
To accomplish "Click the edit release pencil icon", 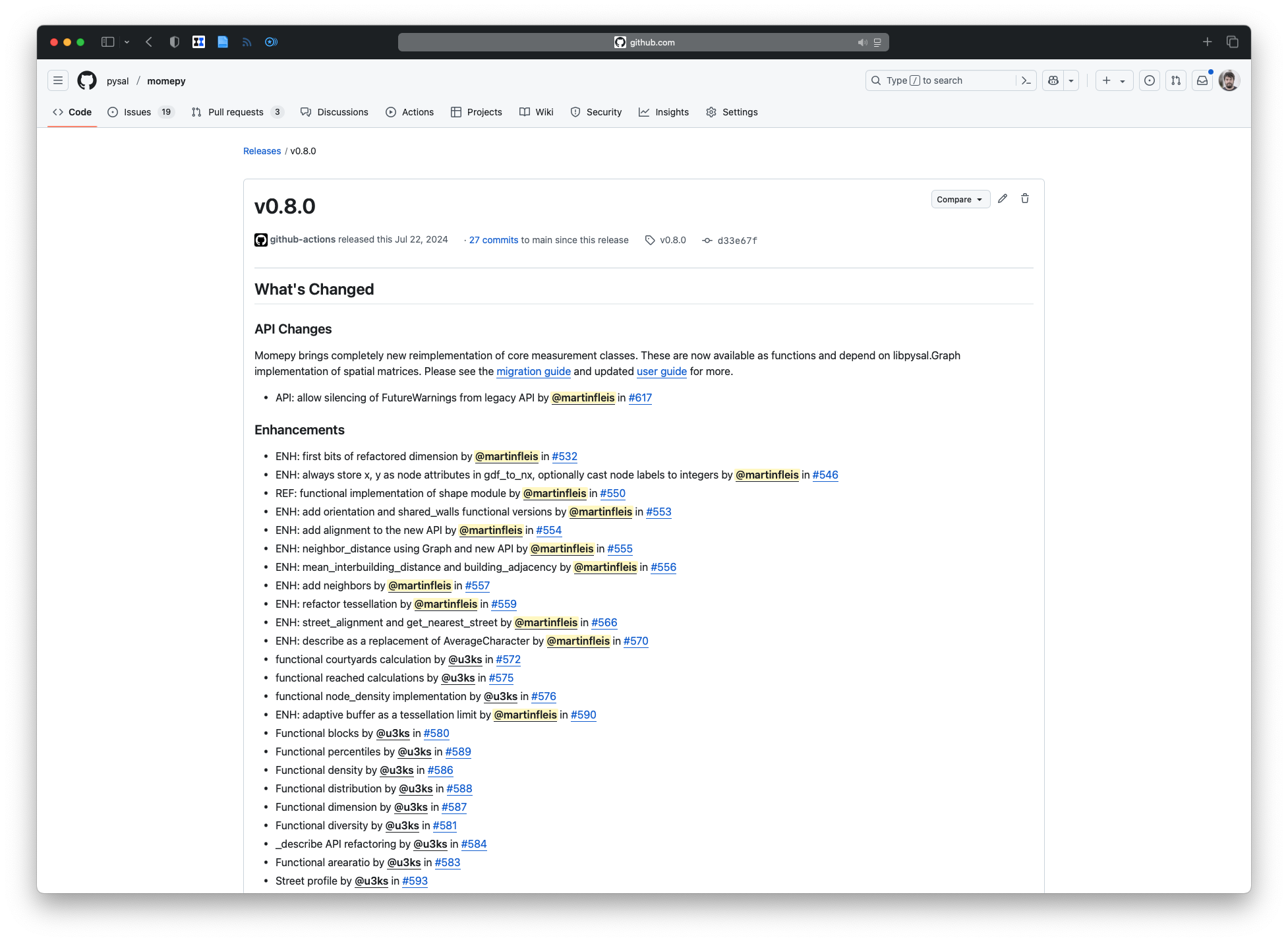I will [1002, 198].
